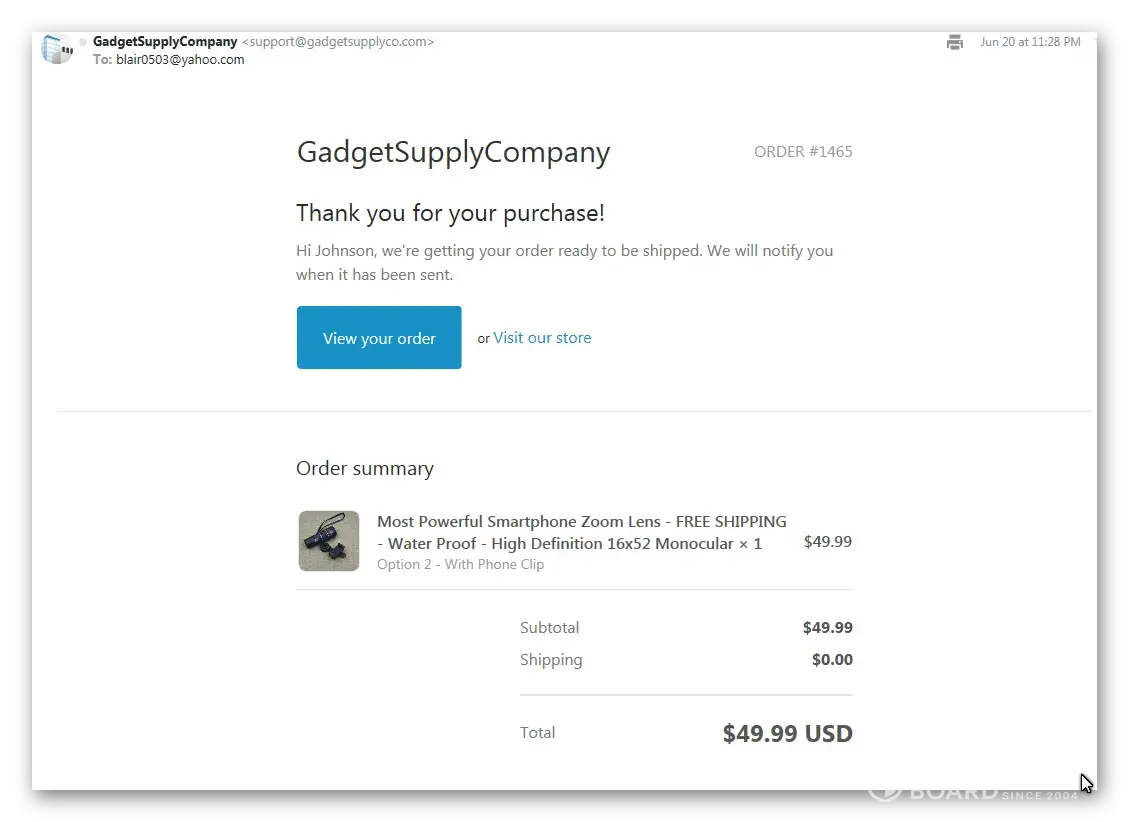Click the Smartphone Zoom Lens product title
This screenshot has height=822, width=1129.
(581, 532)
